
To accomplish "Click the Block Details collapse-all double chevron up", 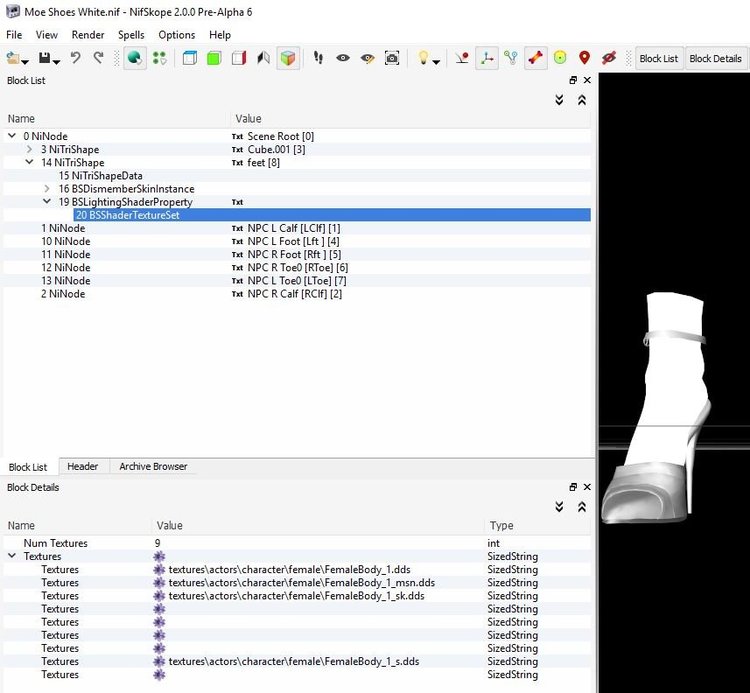I will pos(582,507).
